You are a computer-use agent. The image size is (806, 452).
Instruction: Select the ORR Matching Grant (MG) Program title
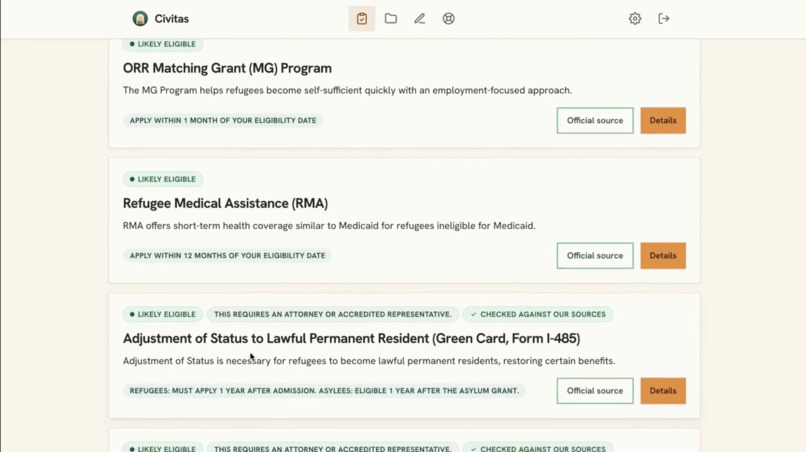coord(227,68)
